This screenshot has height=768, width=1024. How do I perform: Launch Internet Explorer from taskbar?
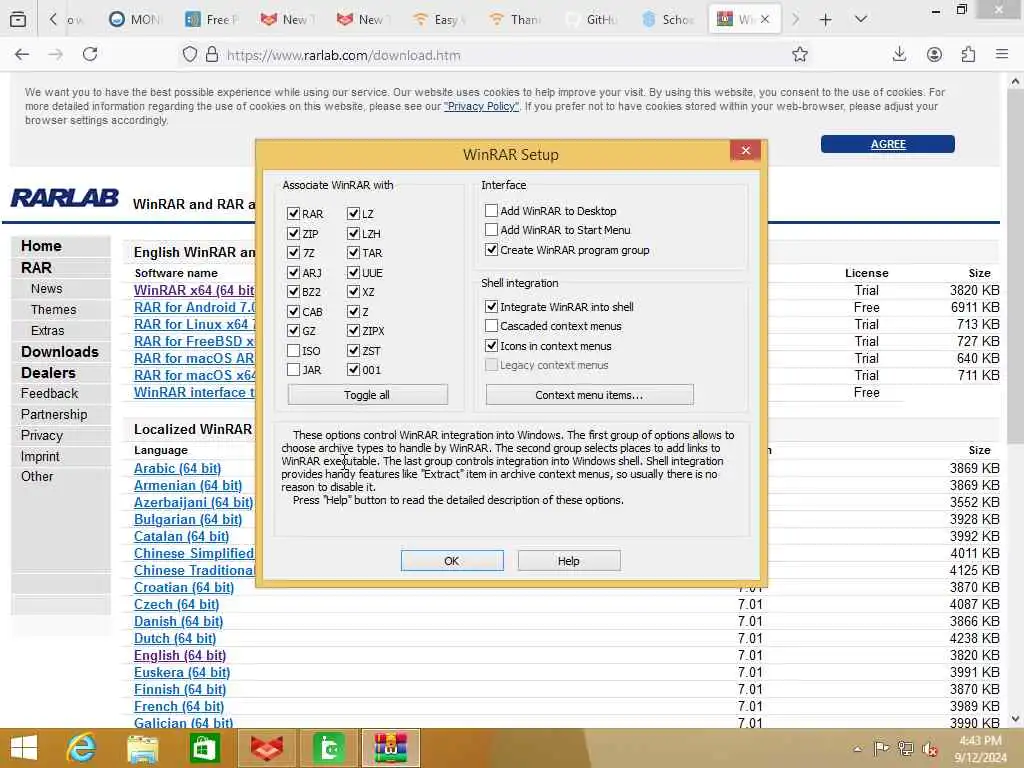tap(81, 748)
